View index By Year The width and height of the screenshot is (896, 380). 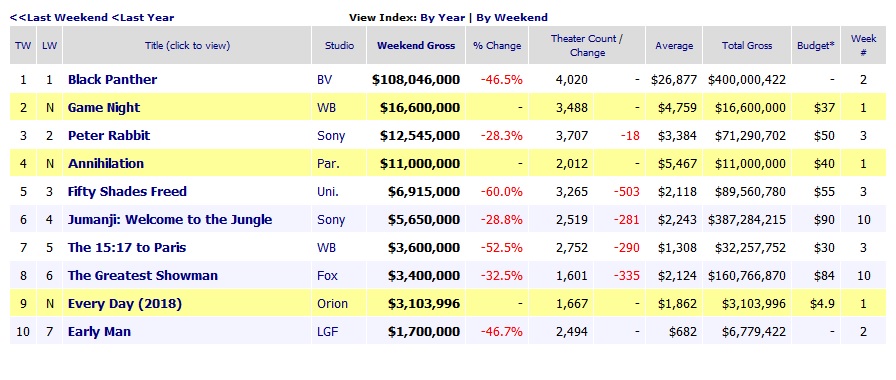tap(443, 17)
